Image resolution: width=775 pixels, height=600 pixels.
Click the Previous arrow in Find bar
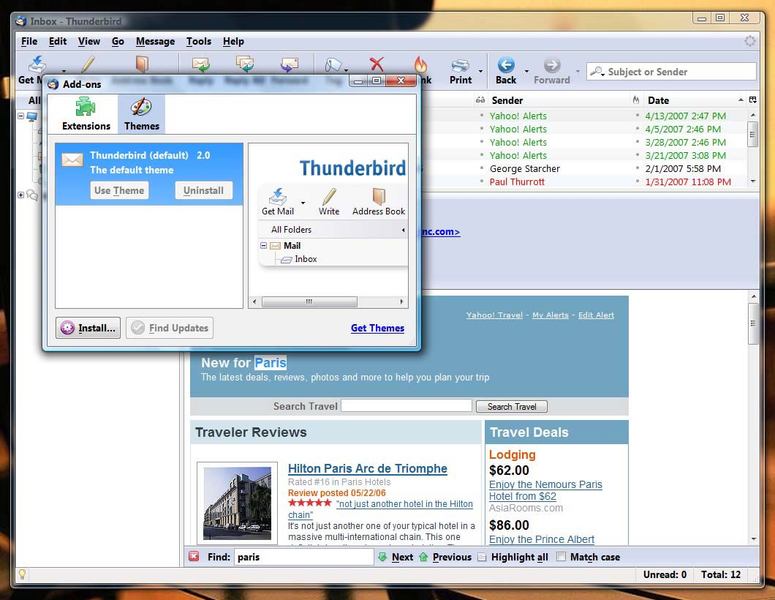point(424,557)
